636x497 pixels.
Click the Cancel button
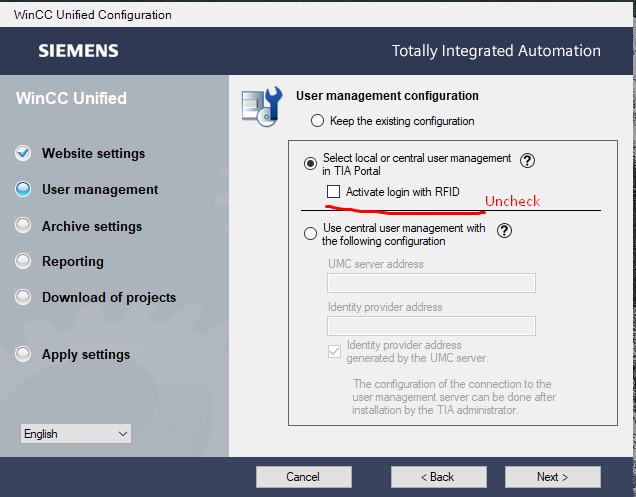(x=304, y=477)
